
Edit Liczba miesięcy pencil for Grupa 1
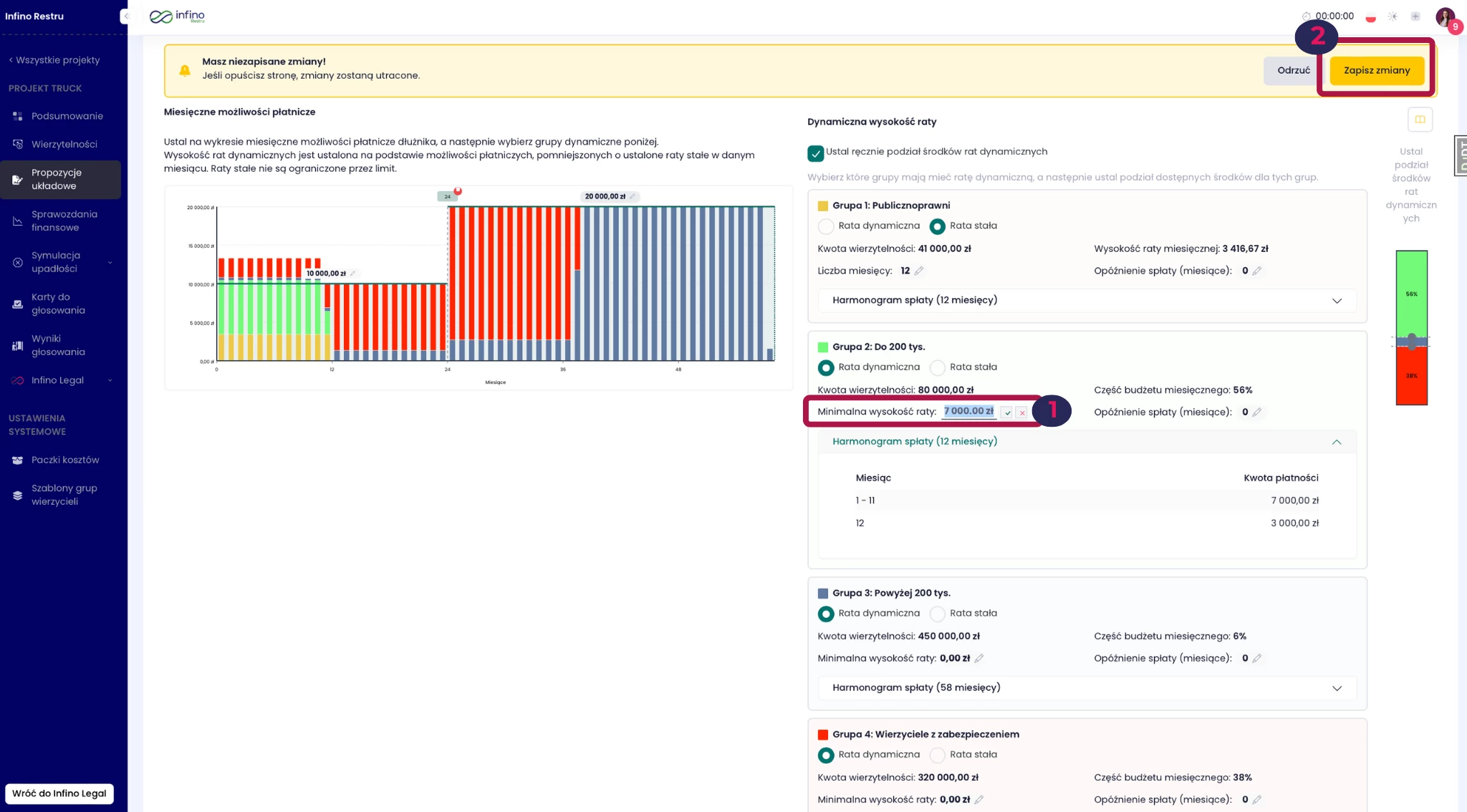(919, 271)
